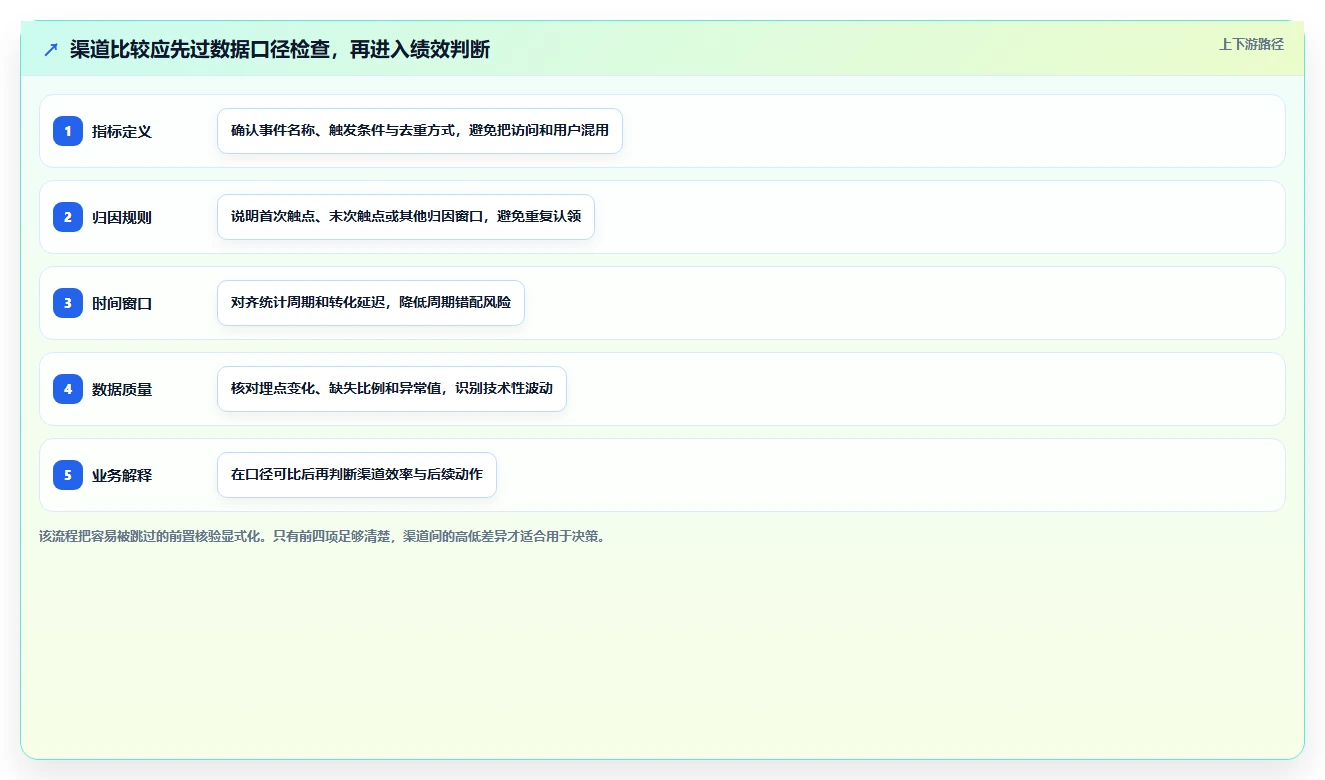Click the arrow icon beside the title

pyautogui.click(x=51, y=49)
